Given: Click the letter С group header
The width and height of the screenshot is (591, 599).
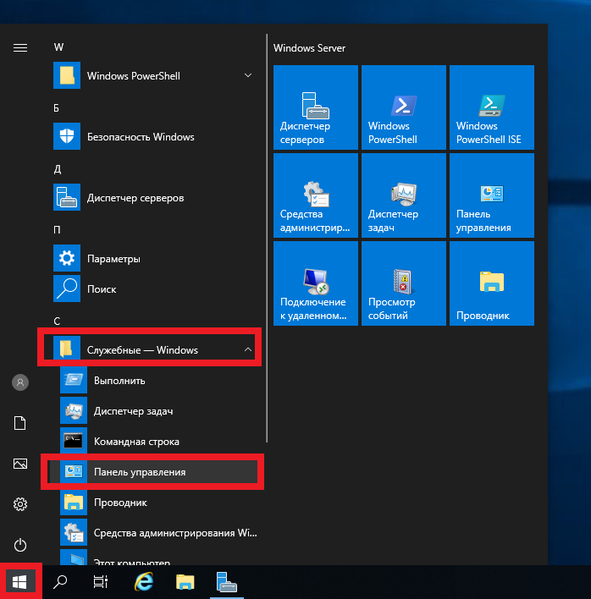Looking at the screenshot, I should coord(57,321).
